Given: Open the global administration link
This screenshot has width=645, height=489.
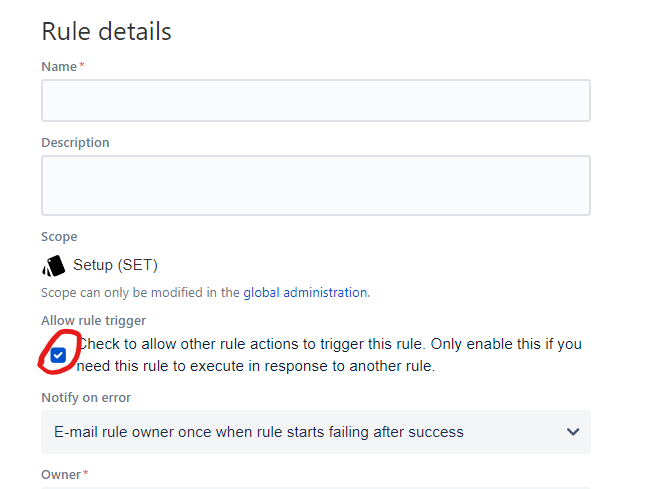Looking at the screenshot, I should [x=307, y=293].
